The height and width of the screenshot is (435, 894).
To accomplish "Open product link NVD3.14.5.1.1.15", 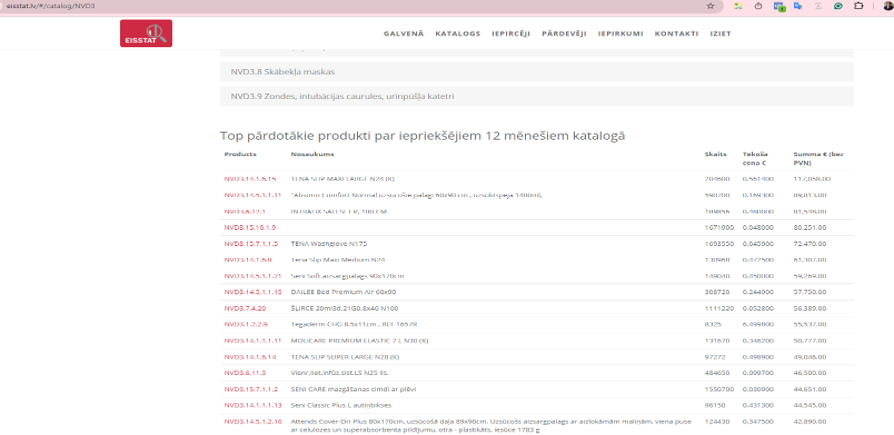I will (x=253, y=292).
